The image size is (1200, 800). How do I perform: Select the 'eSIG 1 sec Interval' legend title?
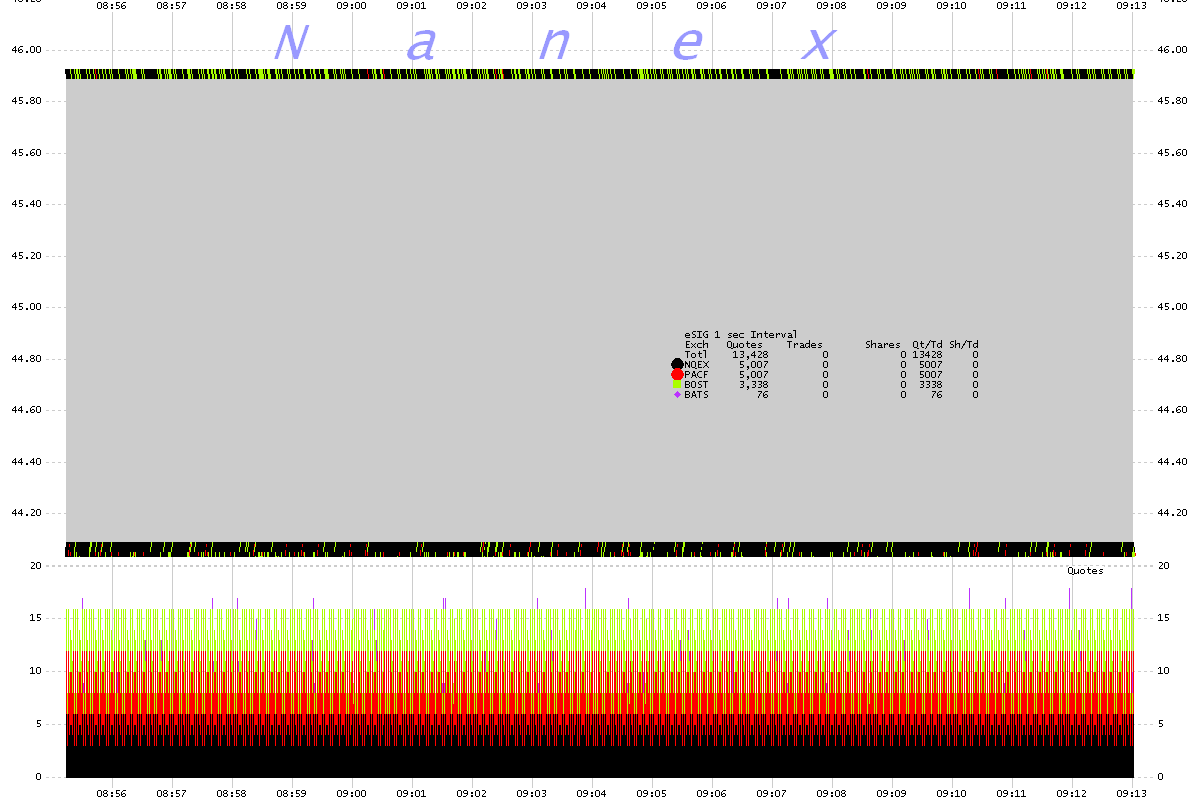pos(741,334)
